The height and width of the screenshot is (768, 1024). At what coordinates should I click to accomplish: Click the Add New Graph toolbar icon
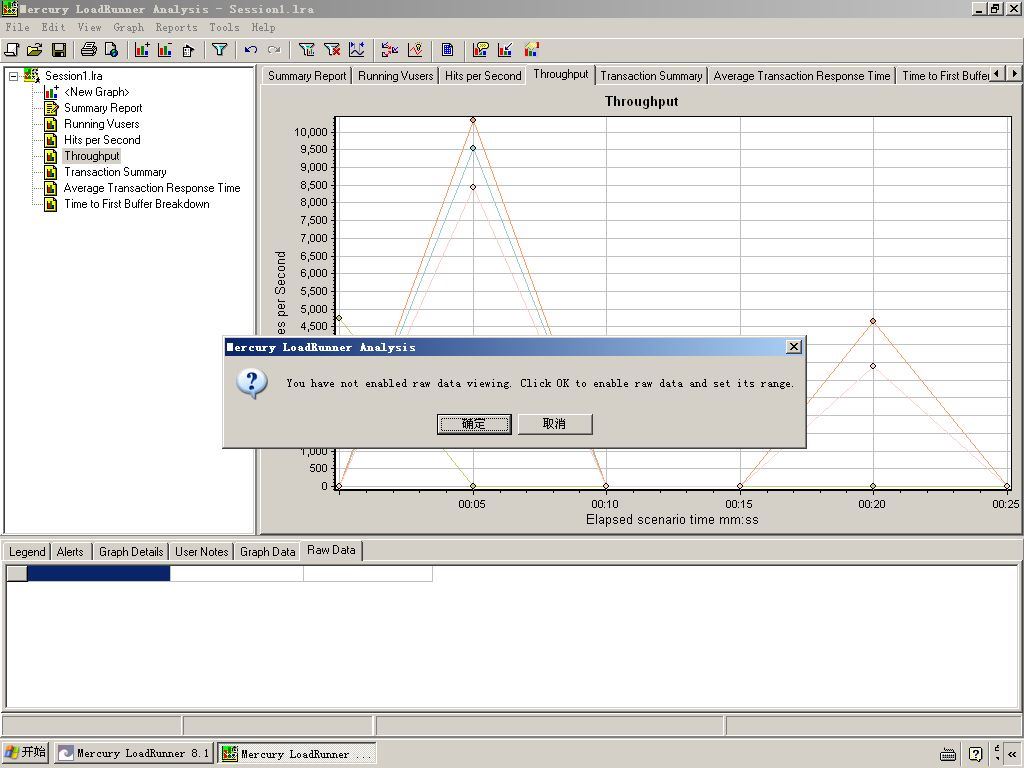142,50
